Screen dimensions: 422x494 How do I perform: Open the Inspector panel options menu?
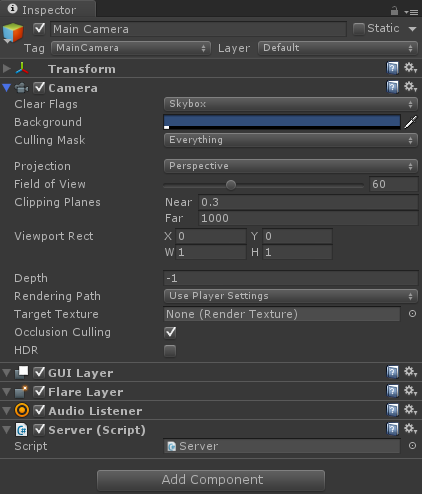point(411,12)
